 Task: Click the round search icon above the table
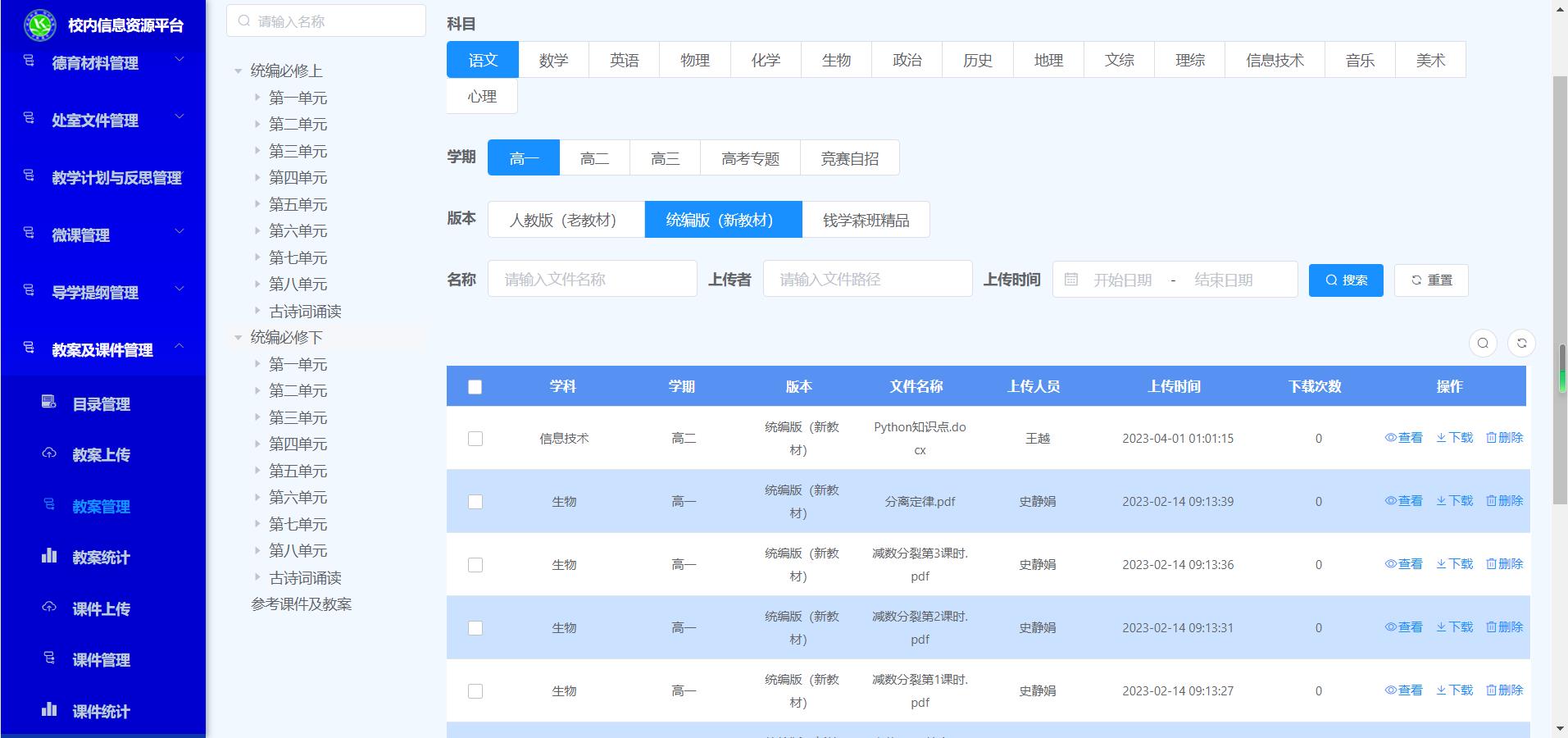point(1483,344)
